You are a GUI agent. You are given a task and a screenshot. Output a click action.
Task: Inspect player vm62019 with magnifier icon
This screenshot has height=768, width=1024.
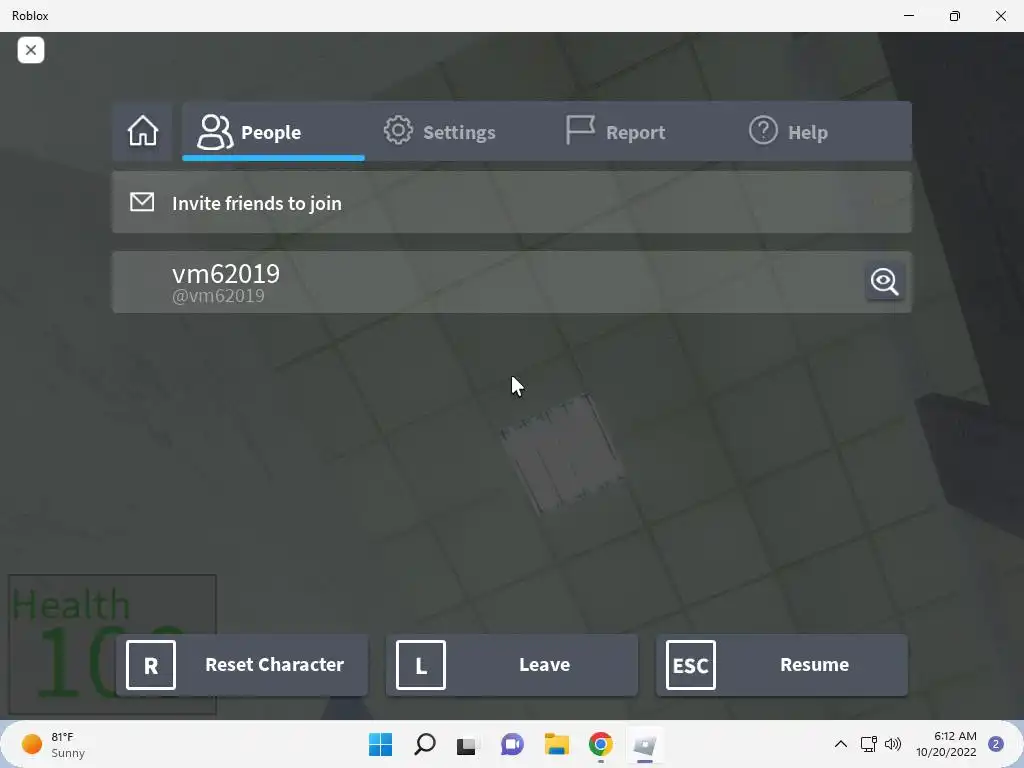coord(884,281)
